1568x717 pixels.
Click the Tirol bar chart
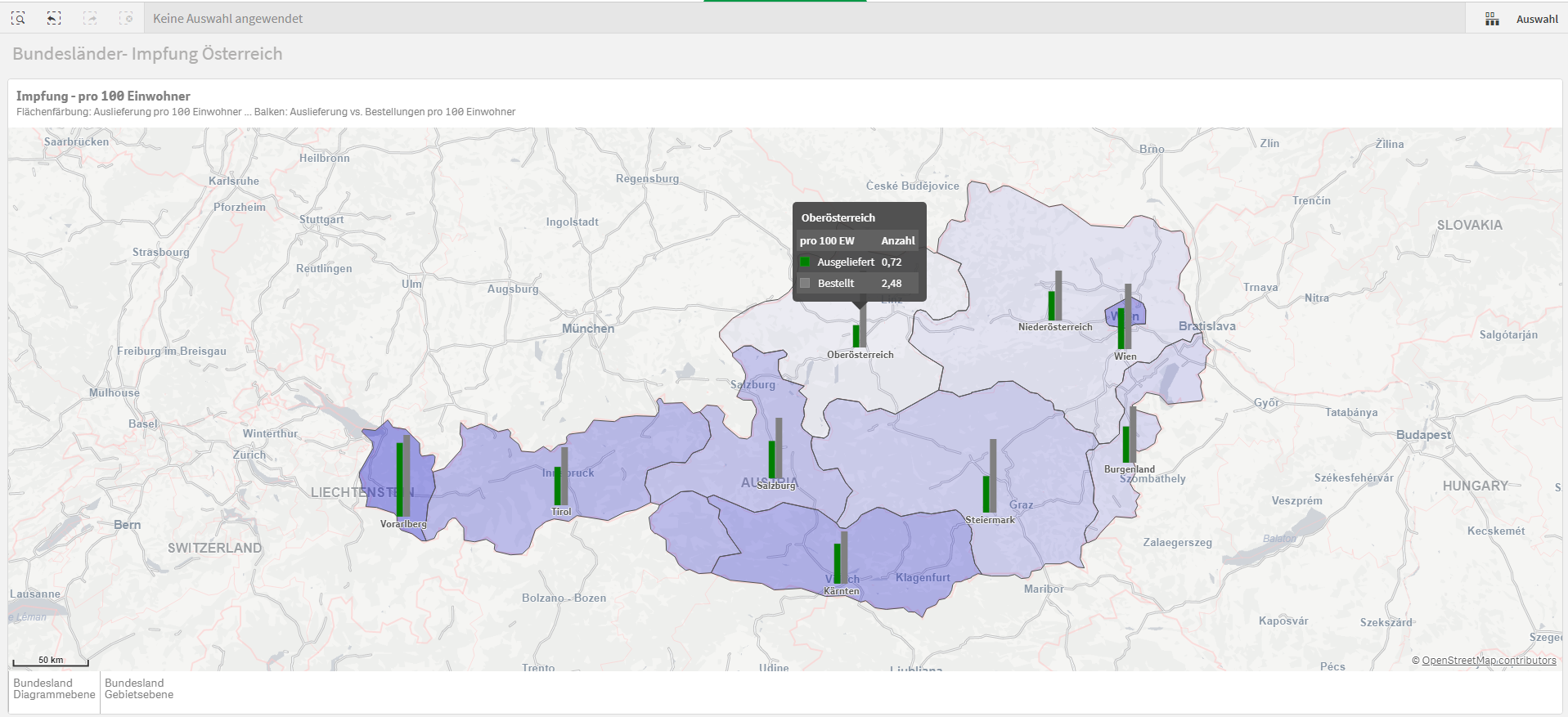[x=561, y=476]
